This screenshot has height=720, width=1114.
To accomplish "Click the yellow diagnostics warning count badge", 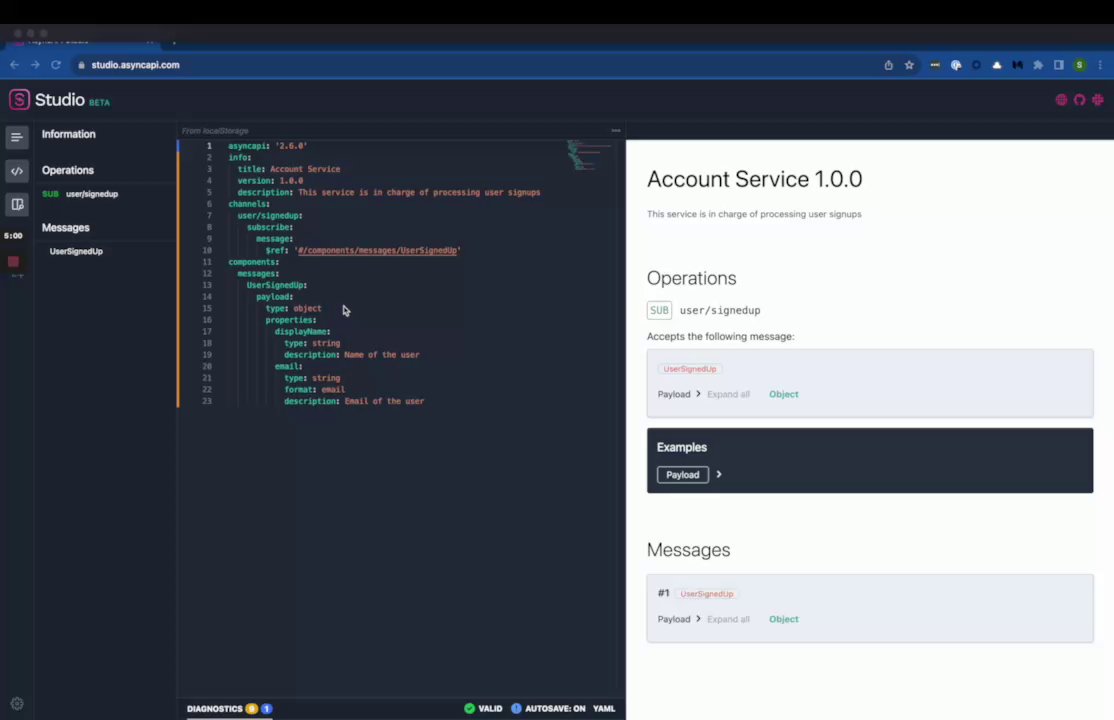I will [x=252, y=709].
